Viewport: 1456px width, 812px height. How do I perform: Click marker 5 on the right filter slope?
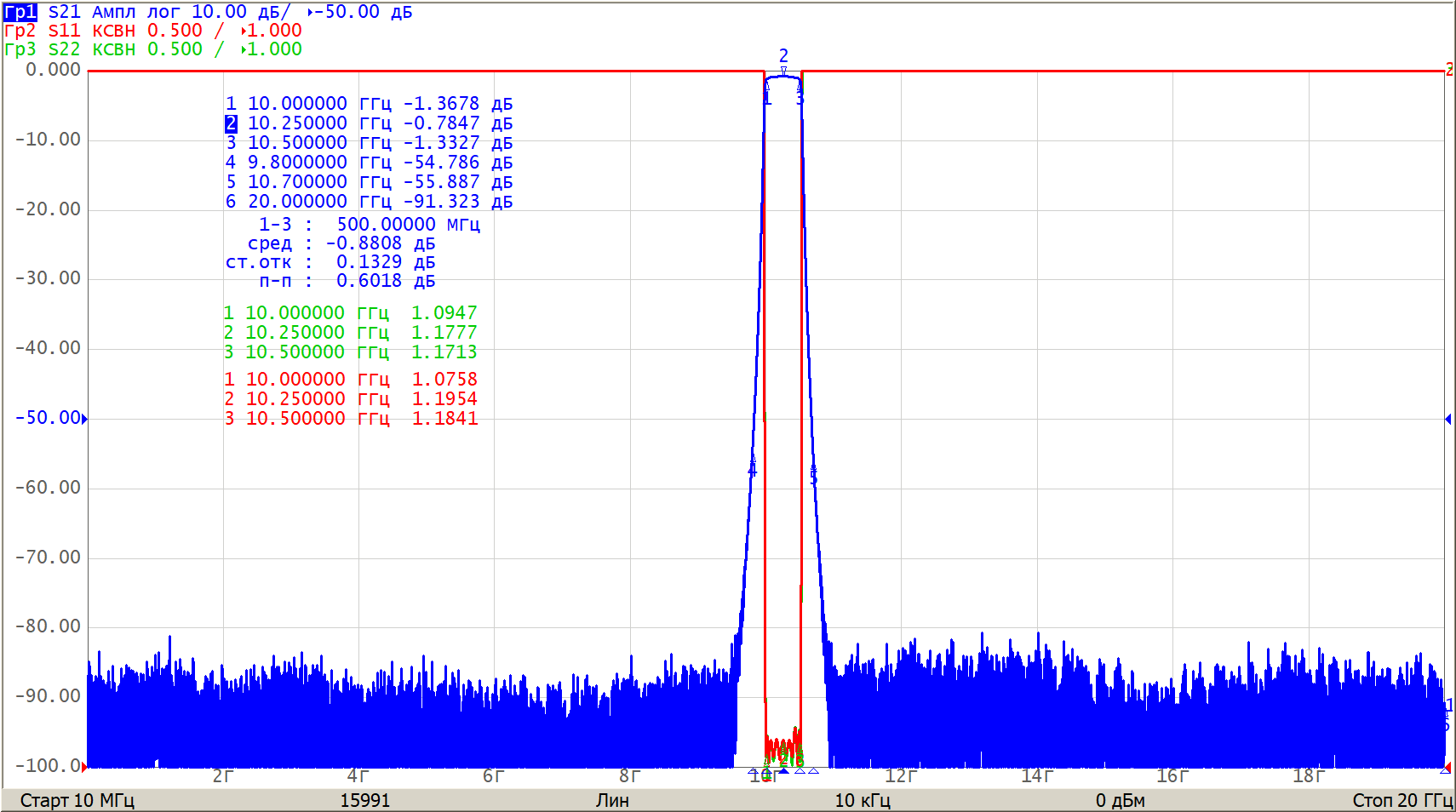(813, 477)
